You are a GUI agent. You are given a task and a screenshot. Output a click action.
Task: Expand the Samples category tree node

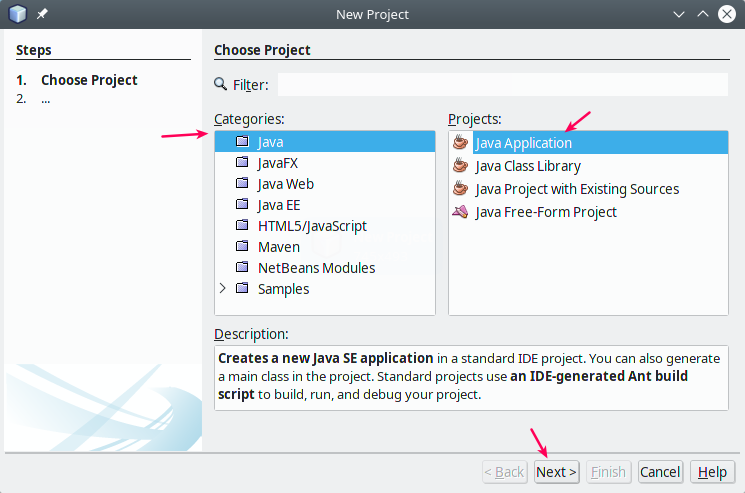pyautogui.click(x=222, y=288)
